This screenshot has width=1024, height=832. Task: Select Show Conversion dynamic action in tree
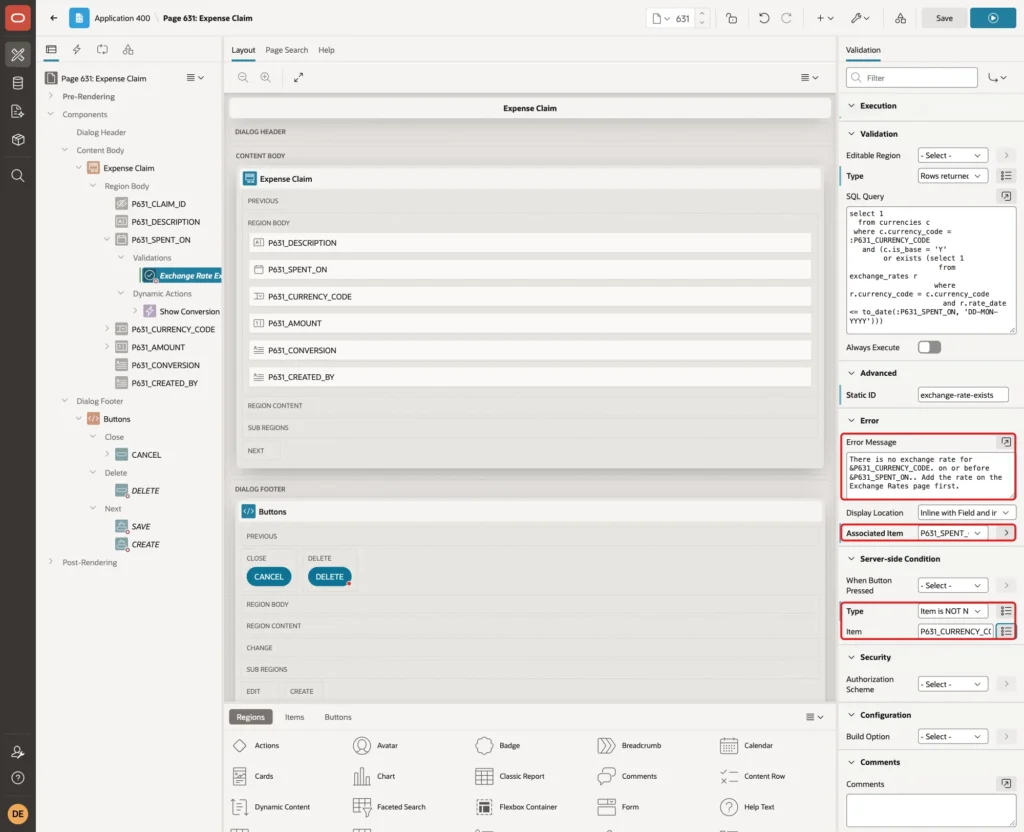pos(189,312)
